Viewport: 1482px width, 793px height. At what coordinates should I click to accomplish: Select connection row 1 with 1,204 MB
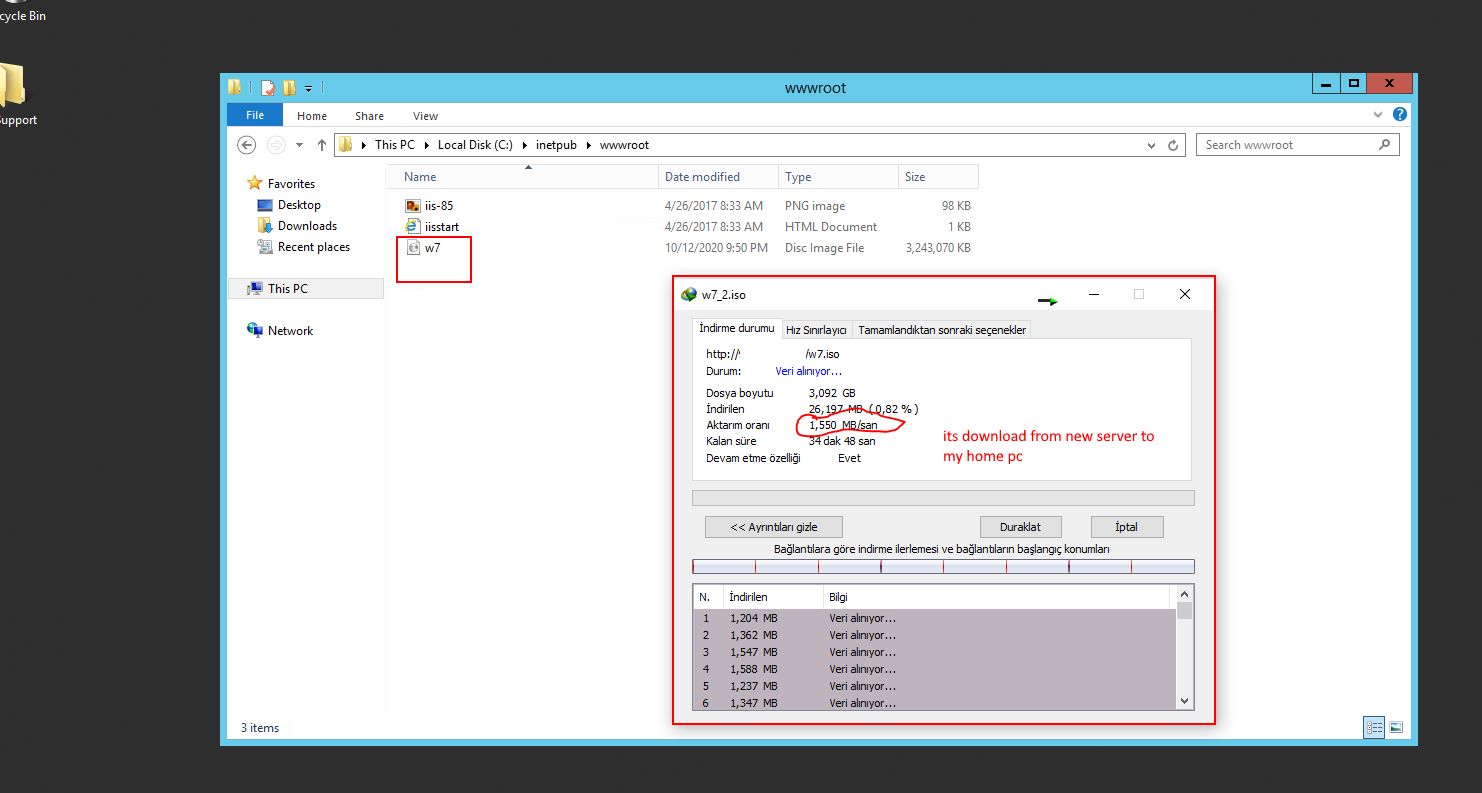coord(935,618)
